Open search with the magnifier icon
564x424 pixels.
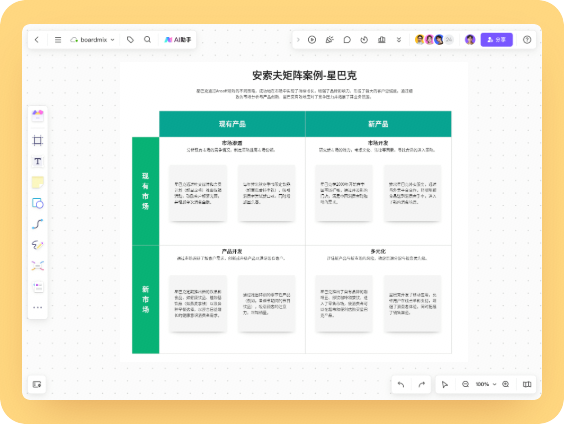point(147,40)
